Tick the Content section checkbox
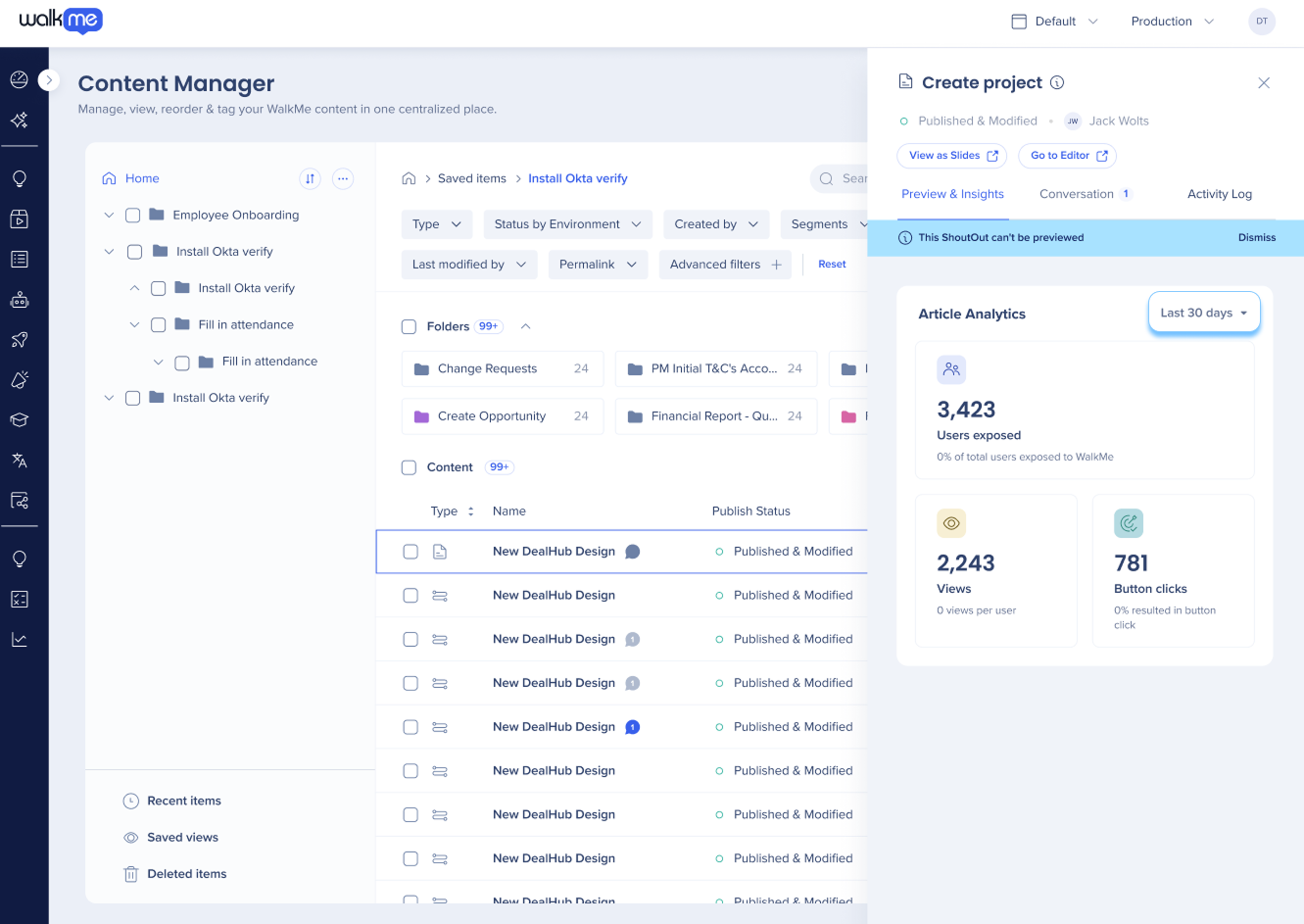 click(x=409, y=467)
